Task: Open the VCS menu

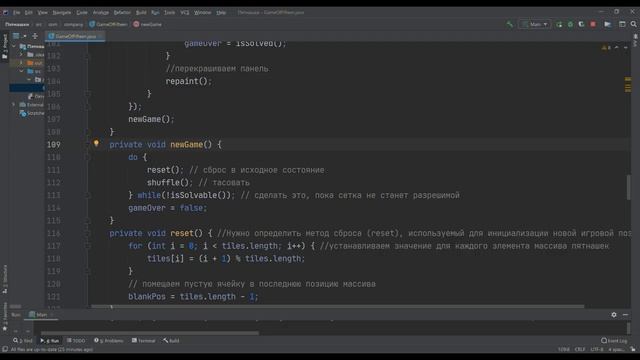Action: coord(185,13)
